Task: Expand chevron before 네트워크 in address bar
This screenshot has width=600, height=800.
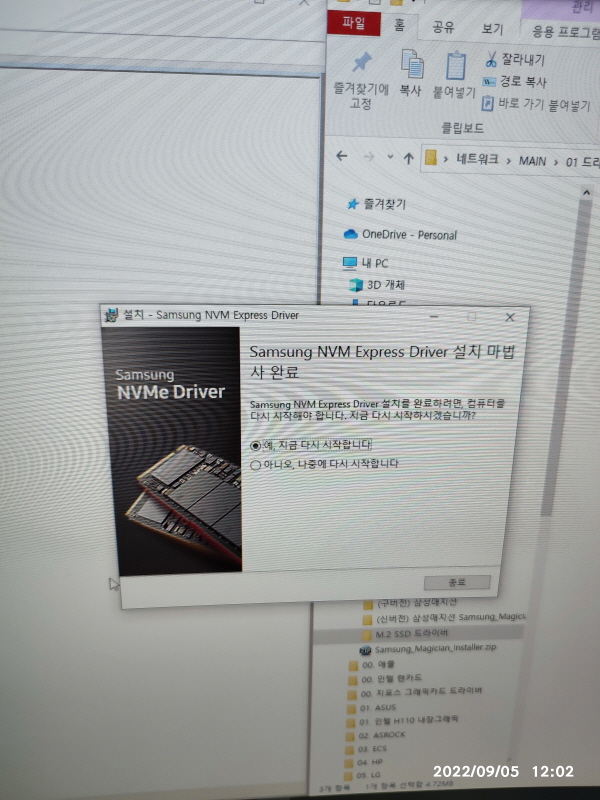Action: tap(445, 159)
